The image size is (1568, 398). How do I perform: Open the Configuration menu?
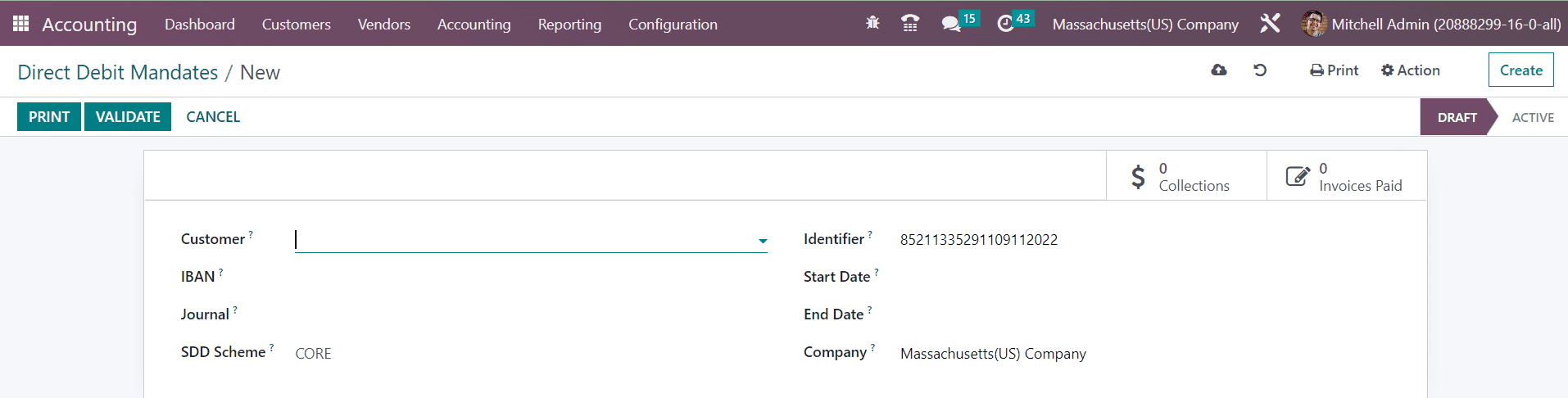[x=673, y=25]
